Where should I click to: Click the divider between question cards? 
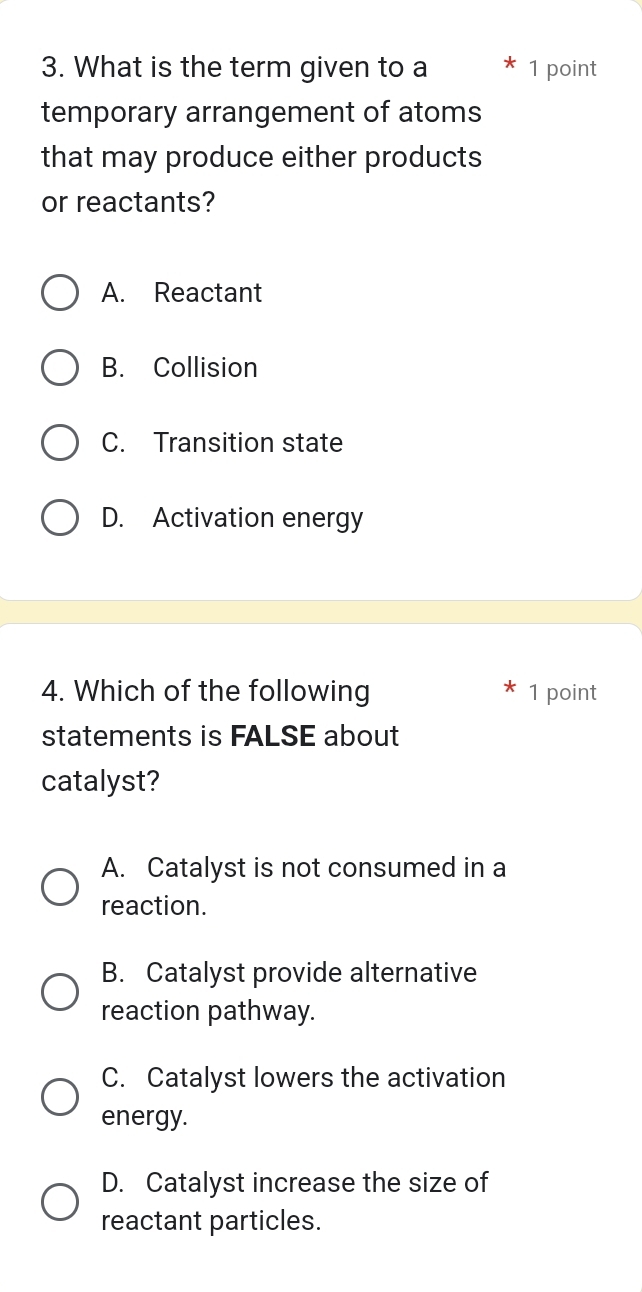pos(321,605)
